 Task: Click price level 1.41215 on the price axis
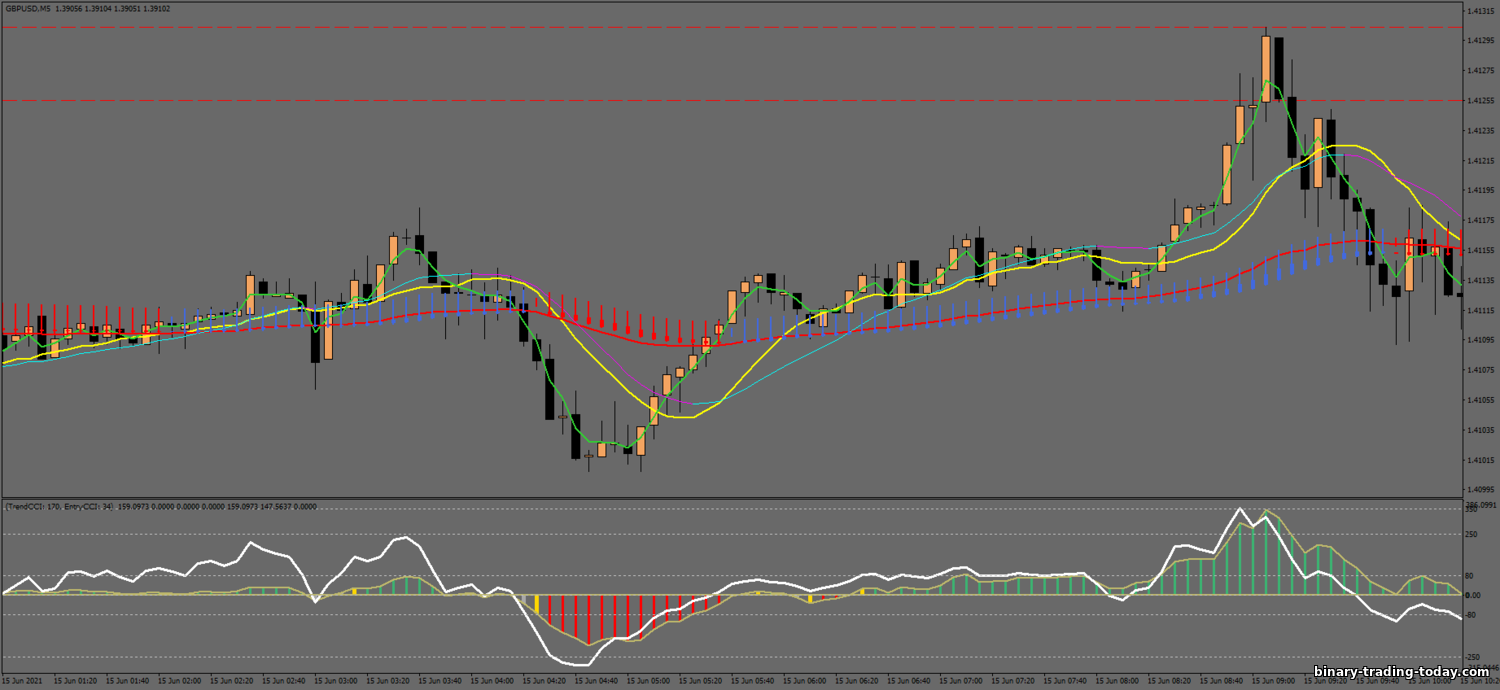click(x=1480, y=161)
